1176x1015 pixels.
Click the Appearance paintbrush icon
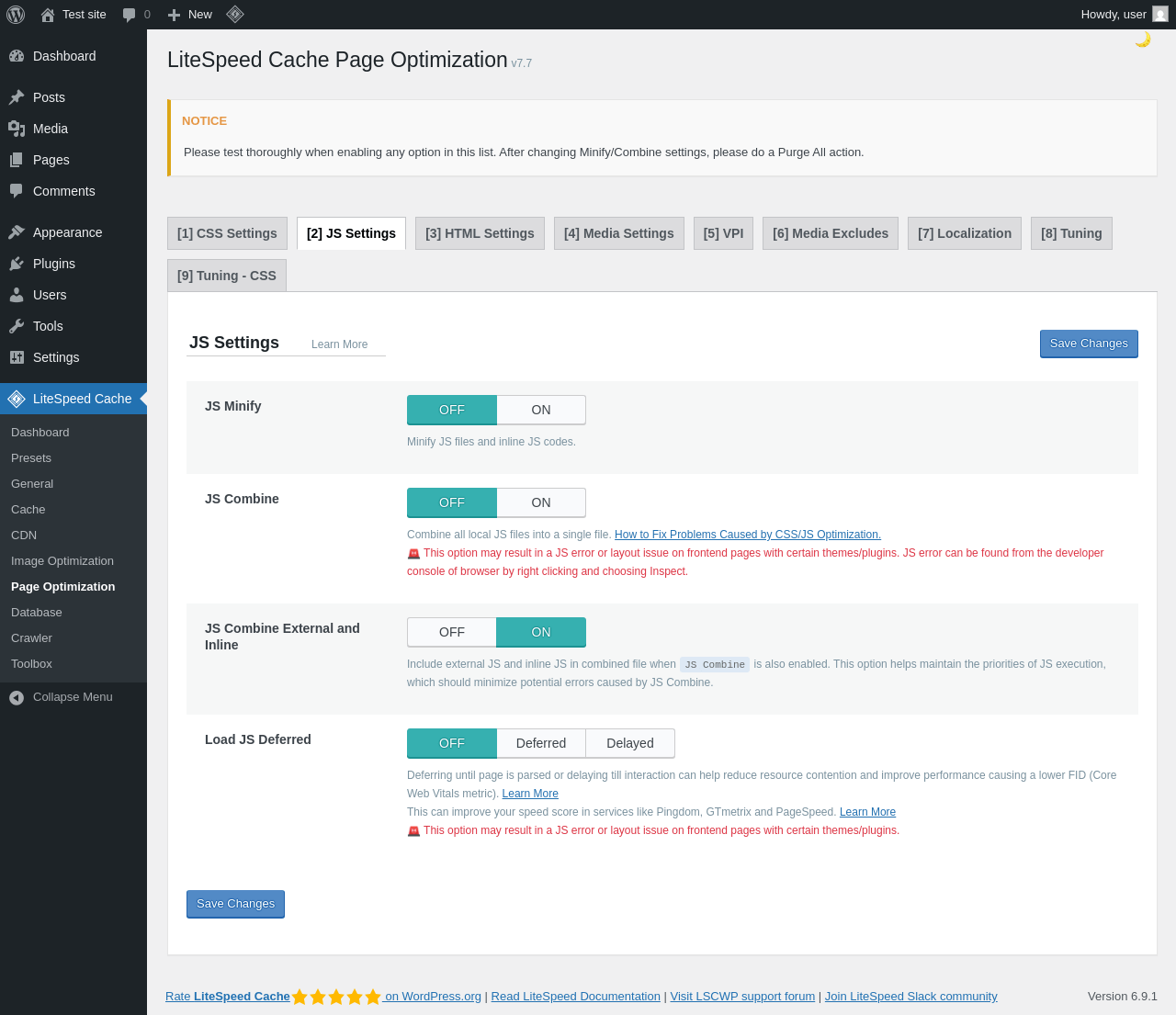click(x=17, y=232)
